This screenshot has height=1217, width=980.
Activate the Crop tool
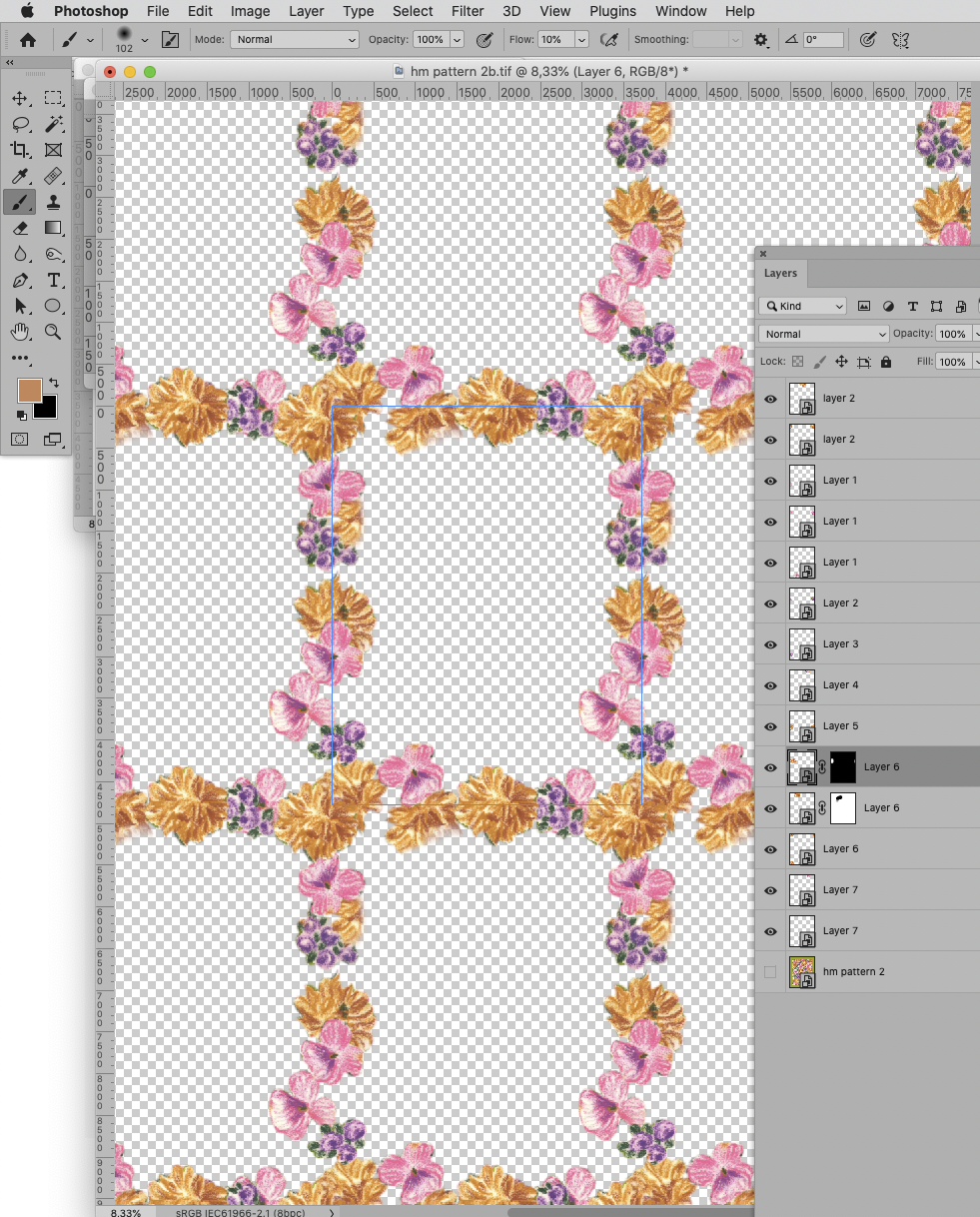tap(21, 150)
